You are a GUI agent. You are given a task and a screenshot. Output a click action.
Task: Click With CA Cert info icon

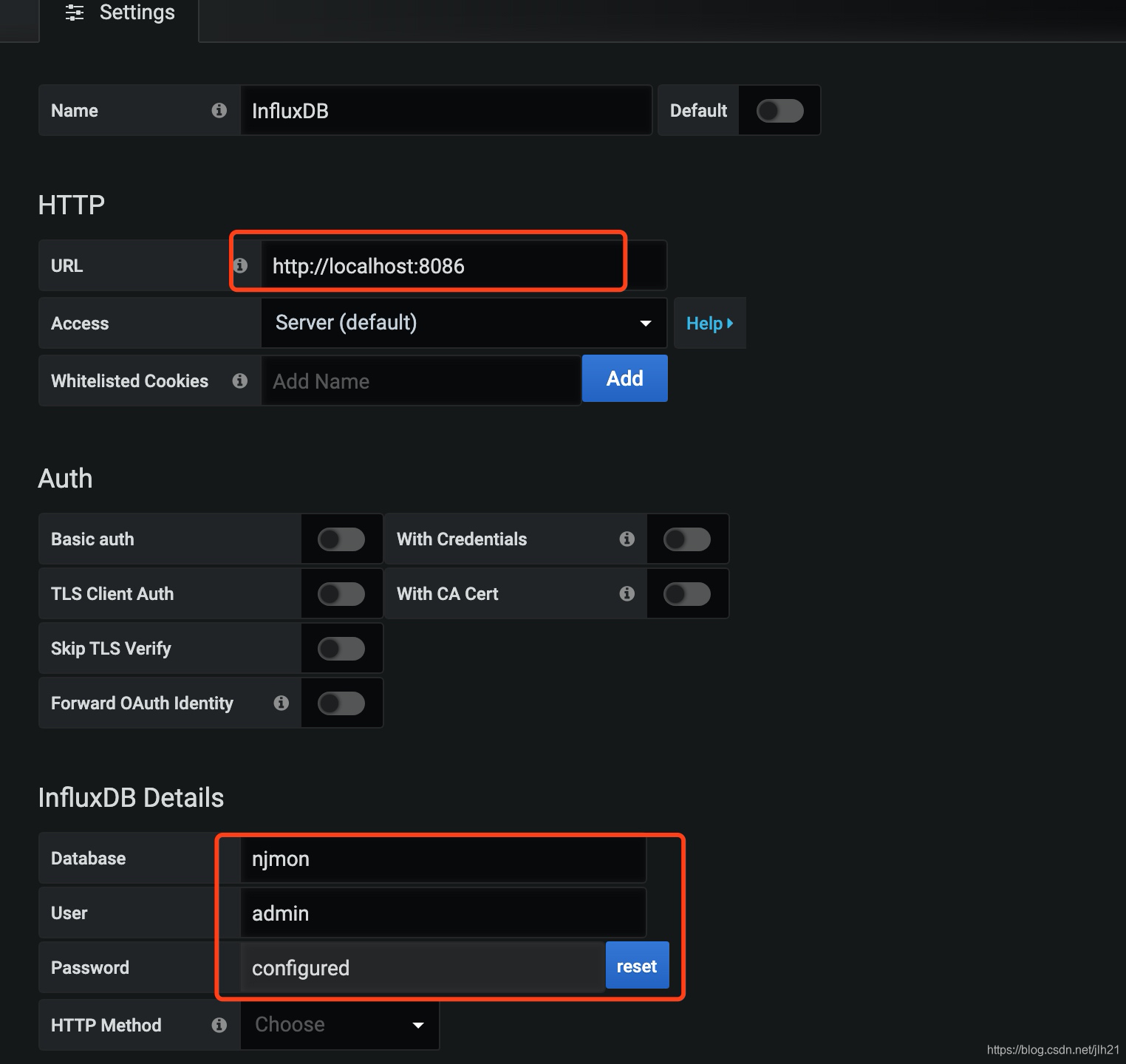[627, 593]
